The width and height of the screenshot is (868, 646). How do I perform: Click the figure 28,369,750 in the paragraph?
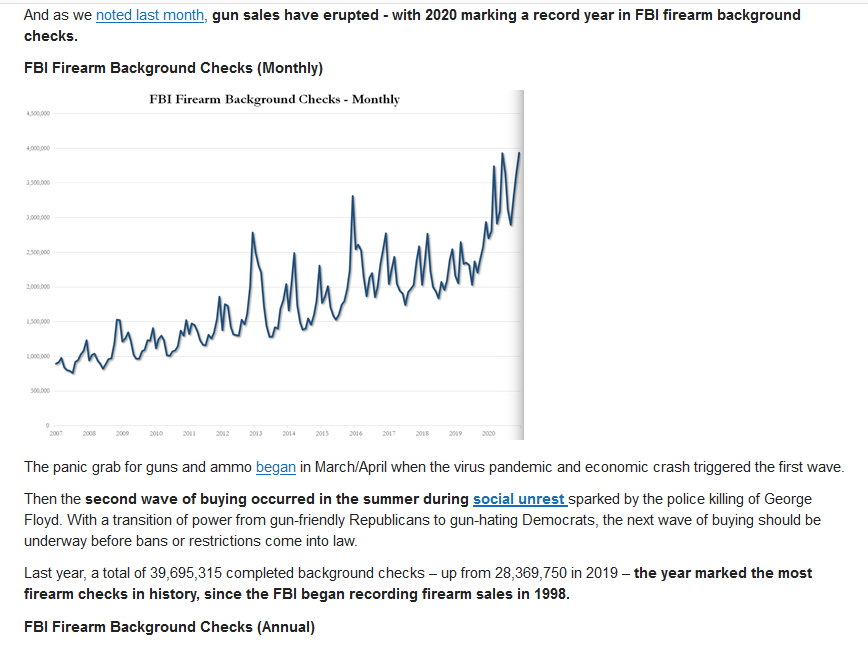point(529,573)
